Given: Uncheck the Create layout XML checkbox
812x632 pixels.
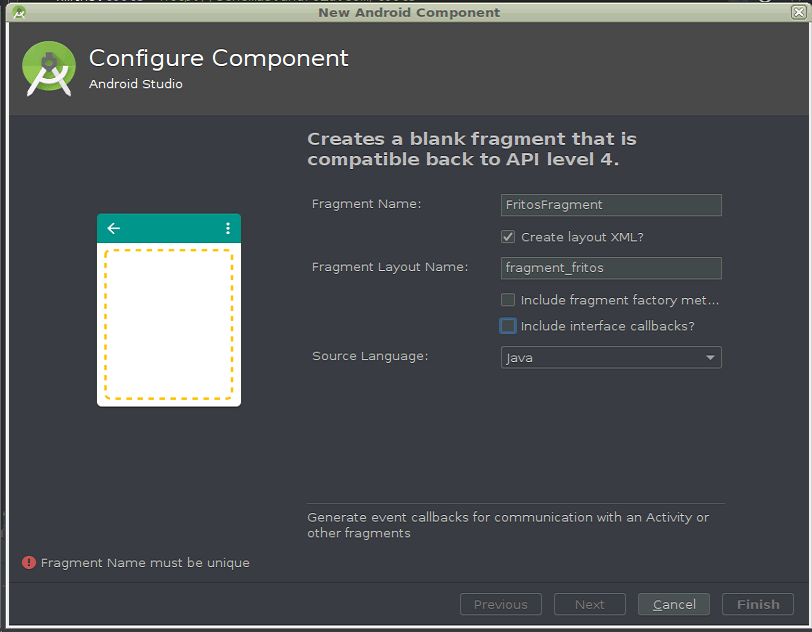Looking at the screenshot, I should 508,237.
